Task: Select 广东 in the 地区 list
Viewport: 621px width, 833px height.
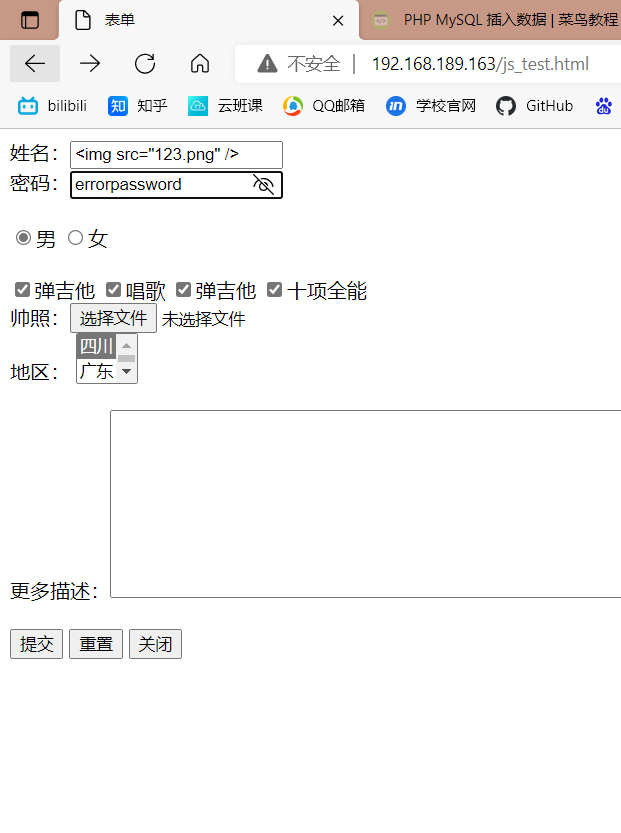Action: (x=97, y=371)
